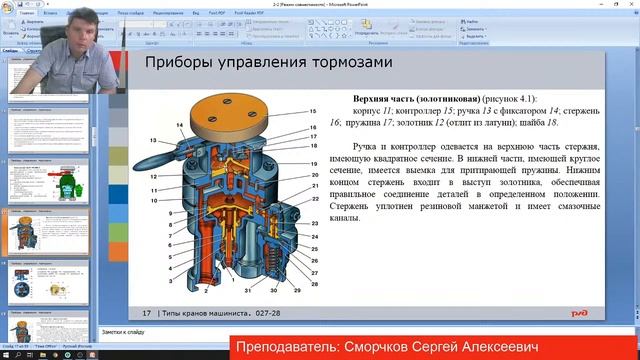This screenshot has height=360, width=640.
Task: Pick the rectangle shape in shapes gallery
Action: pyautogui.click(x=331, y=22)
